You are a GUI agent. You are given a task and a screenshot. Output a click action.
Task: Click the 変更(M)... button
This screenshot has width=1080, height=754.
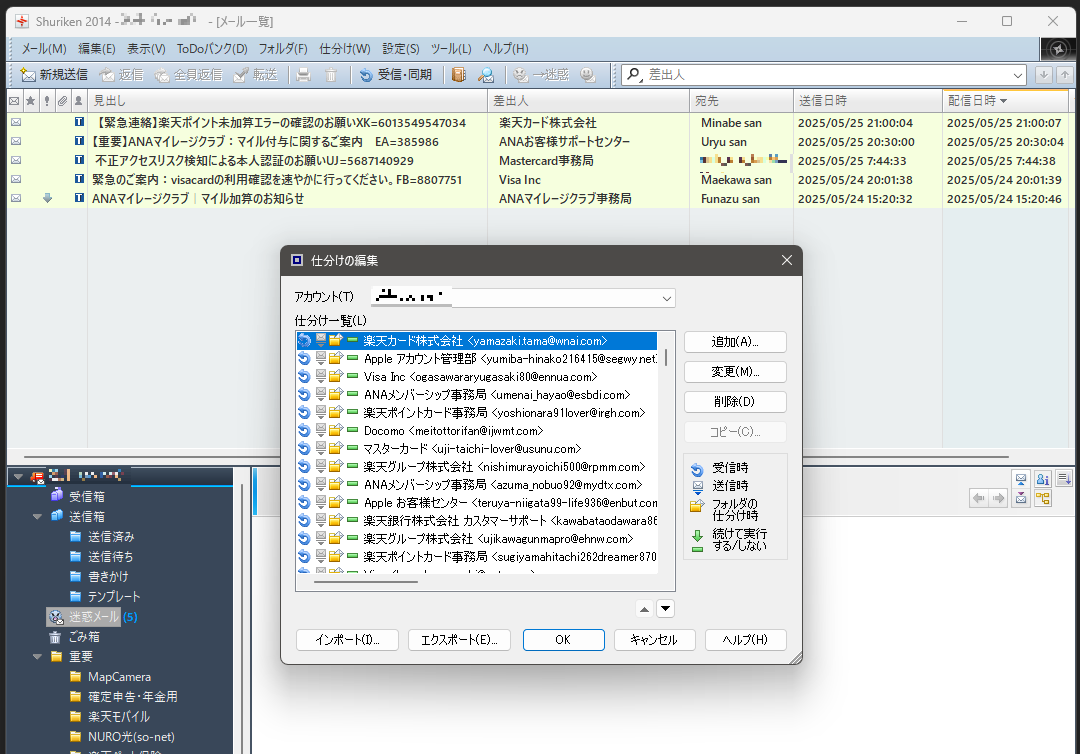735,372
